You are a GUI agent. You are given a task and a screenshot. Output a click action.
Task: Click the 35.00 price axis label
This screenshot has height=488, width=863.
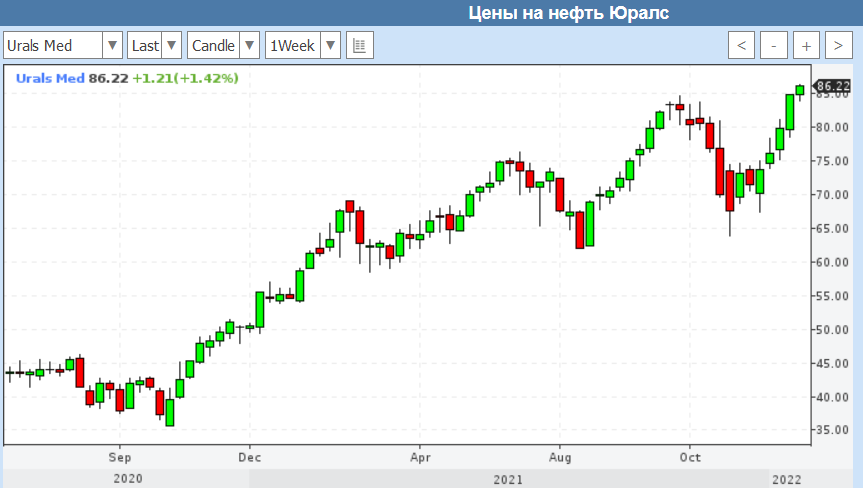tap(832, 430)
